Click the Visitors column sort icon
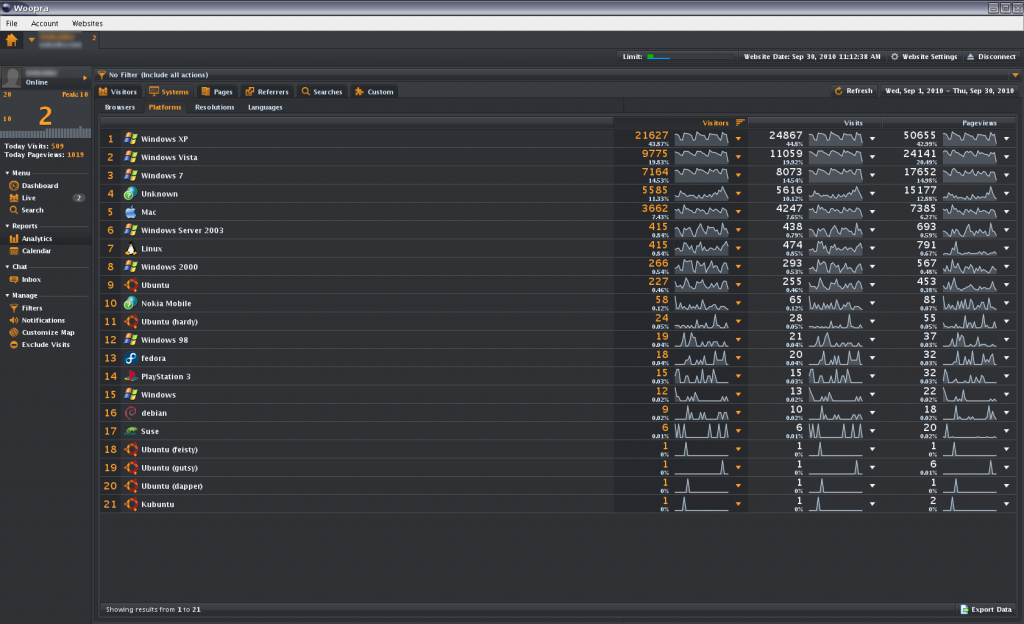Image resolution: width=1024 pixels, height=624 pixels. [740, 123]
